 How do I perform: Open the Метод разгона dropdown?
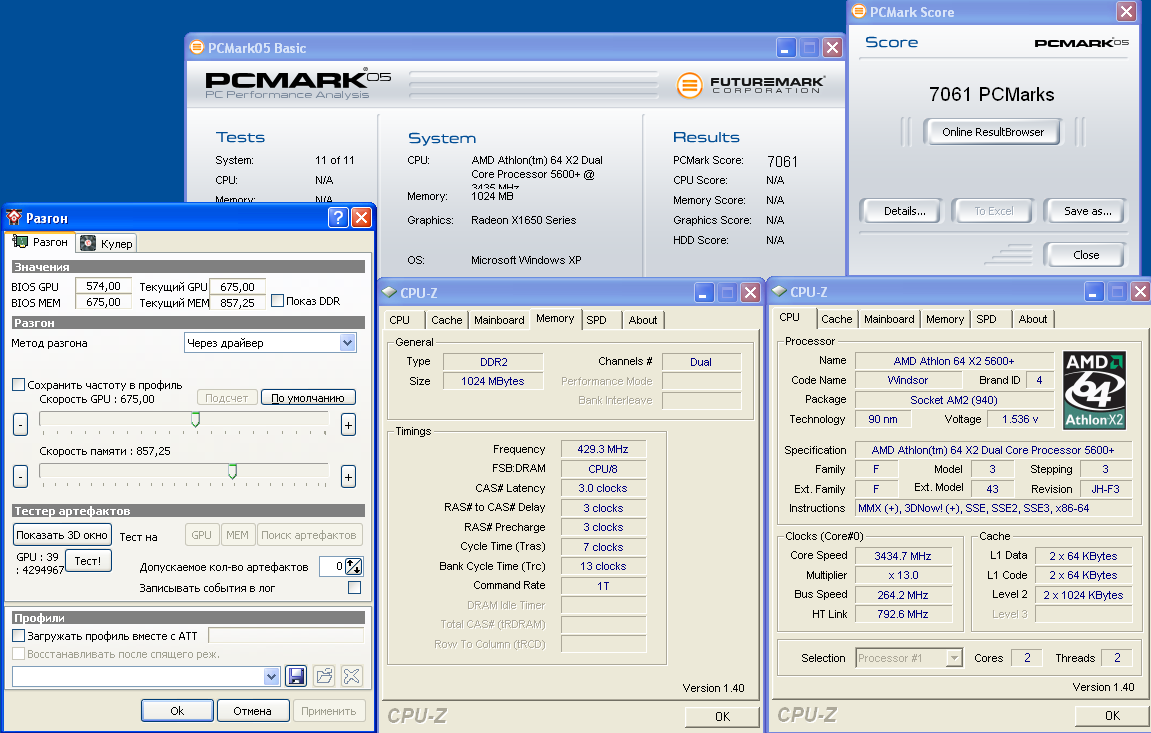pos(348,343)
